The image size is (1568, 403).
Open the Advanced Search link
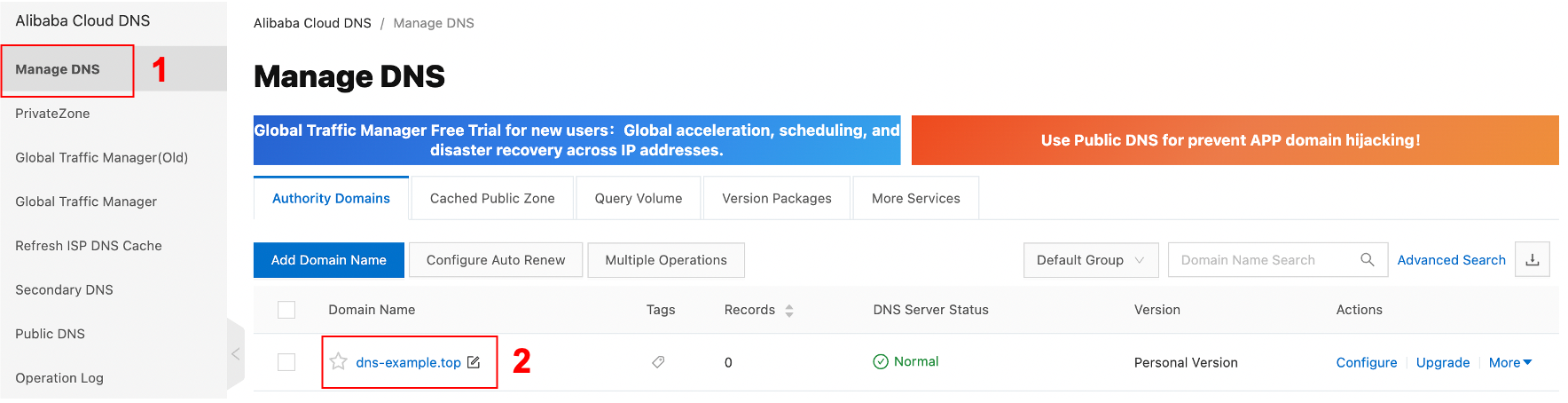point(1451,260)
